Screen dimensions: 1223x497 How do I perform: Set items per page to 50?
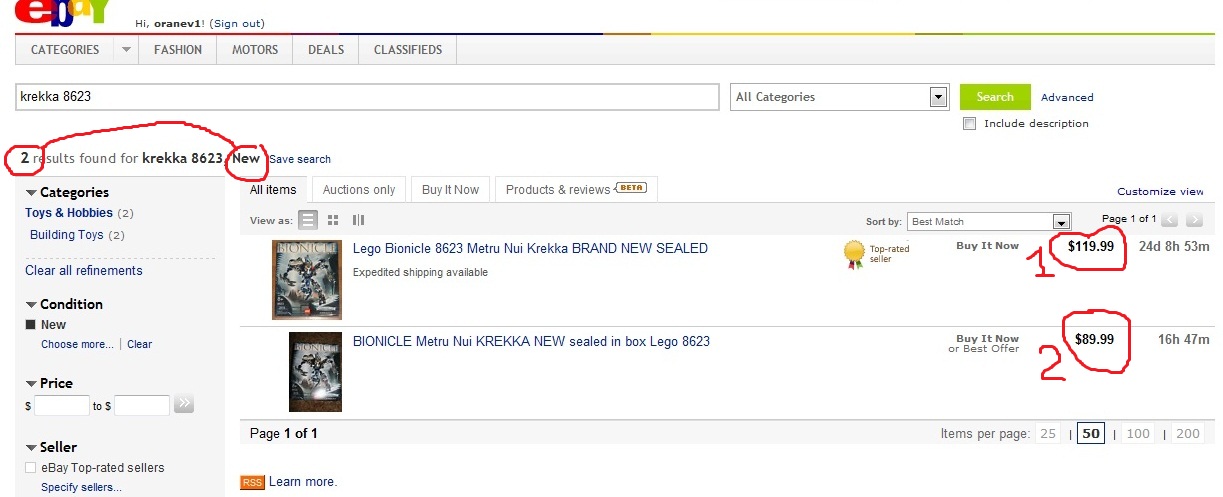[1090, 434]
